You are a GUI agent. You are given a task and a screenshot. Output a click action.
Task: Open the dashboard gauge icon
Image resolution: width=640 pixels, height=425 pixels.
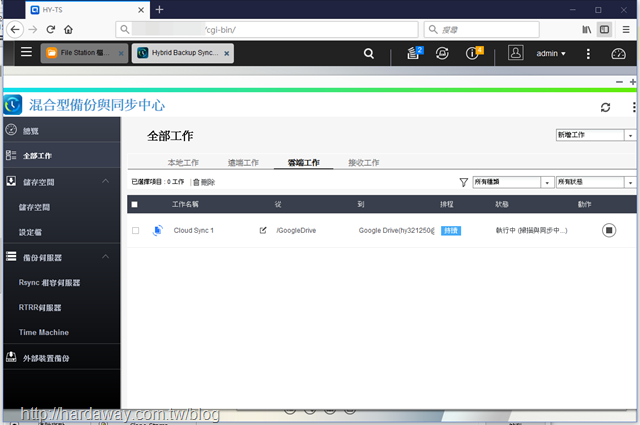pos(618,53)
